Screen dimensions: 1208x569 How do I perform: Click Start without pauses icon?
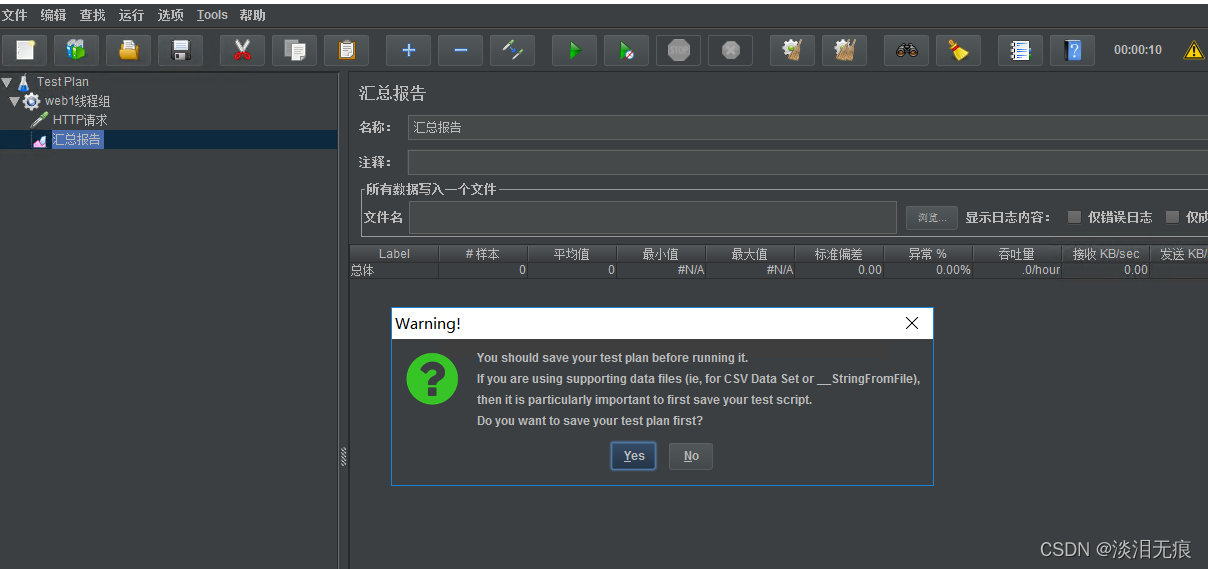point(626,50)
